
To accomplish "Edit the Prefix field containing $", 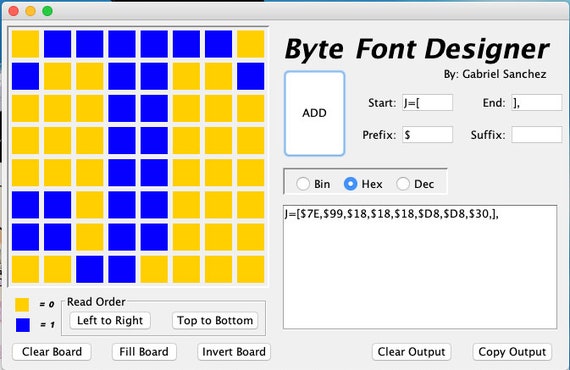I will (x=428, y=135).
